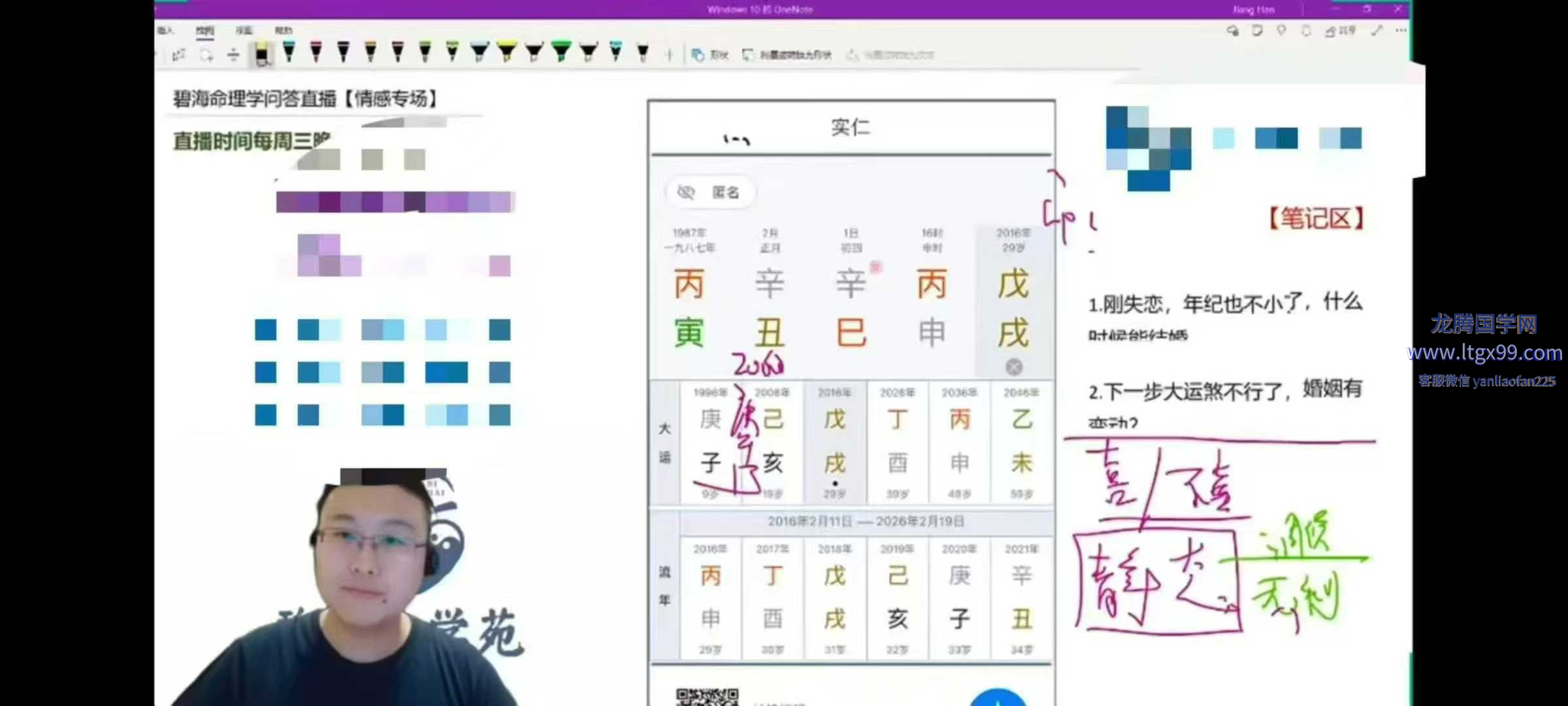Click the sync status cloud icon
This screenshot has height=706, width=1568.
click(1233, 30)
